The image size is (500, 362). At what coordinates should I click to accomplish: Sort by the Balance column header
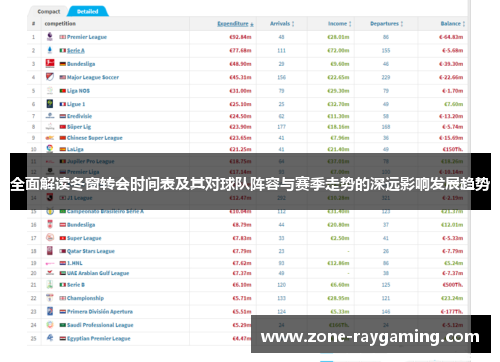pyautogui.click(x=452, y=24)
